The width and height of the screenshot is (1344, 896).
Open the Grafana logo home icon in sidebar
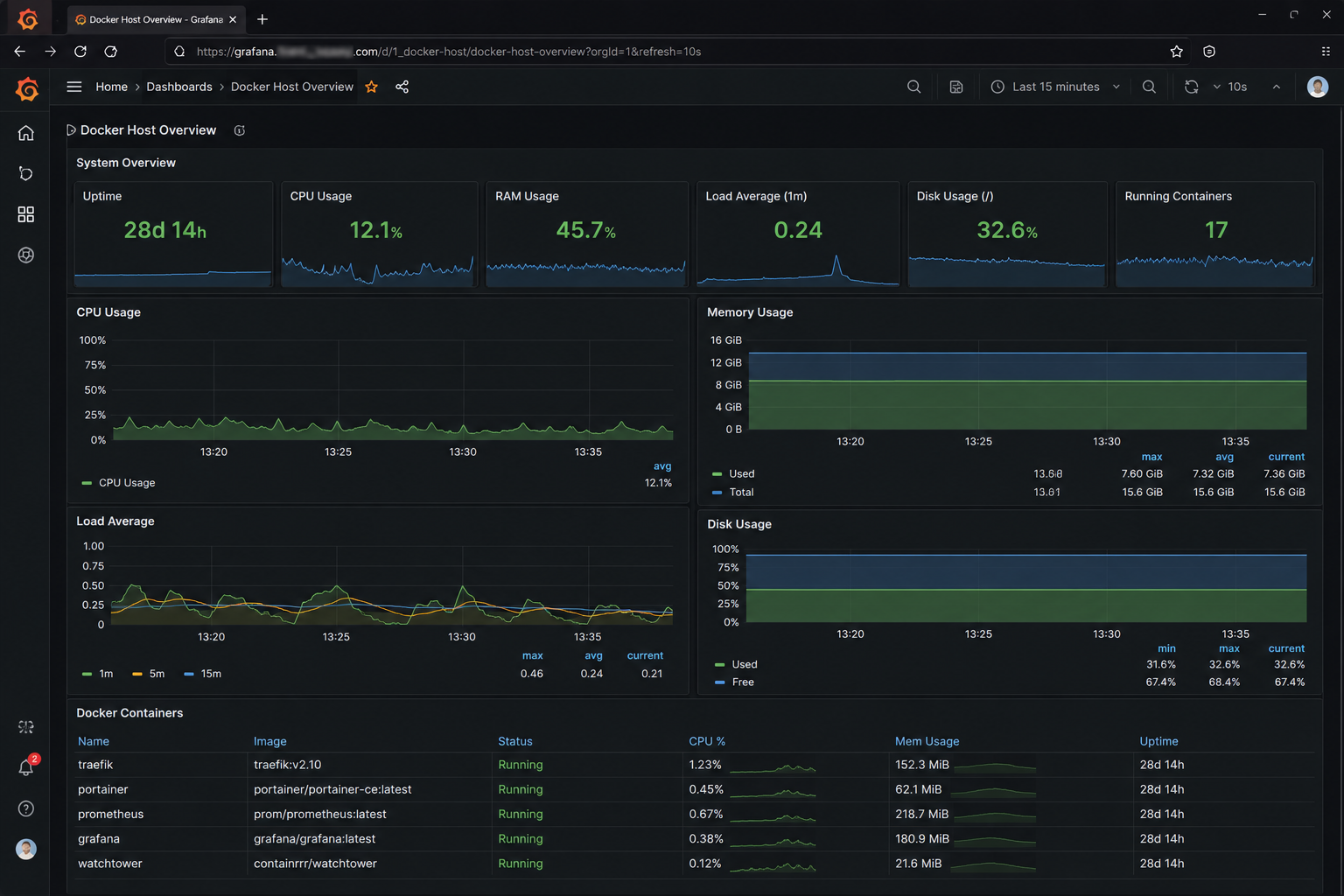27,88
